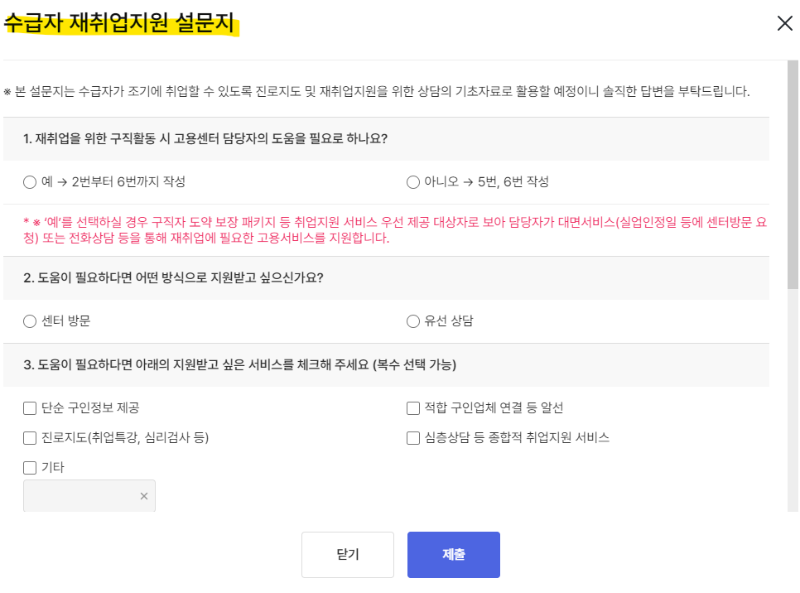The height and width of the screenshot is (593, 800).
Task: Select the "아니오" radio option
Action: coord(412,181)
